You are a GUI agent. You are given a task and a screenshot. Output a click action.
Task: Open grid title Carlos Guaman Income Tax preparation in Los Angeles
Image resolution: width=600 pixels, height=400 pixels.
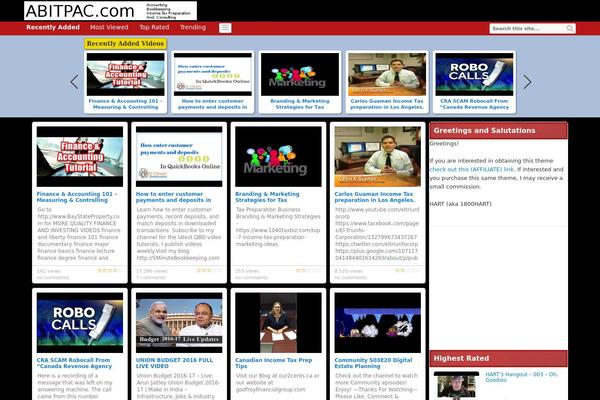click(x=375, y=197)
